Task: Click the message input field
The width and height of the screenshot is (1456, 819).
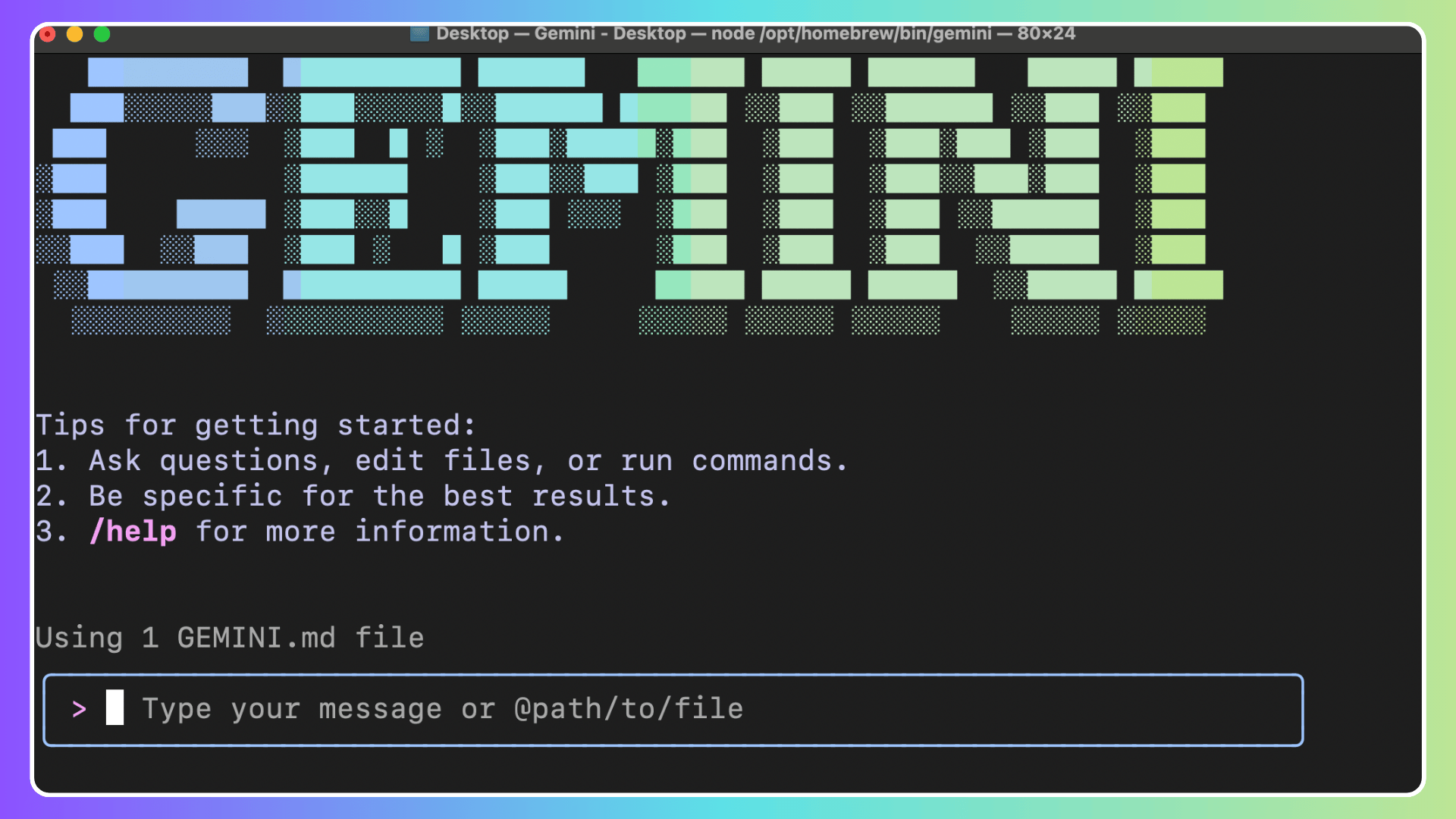Action: tap(673, 710)
